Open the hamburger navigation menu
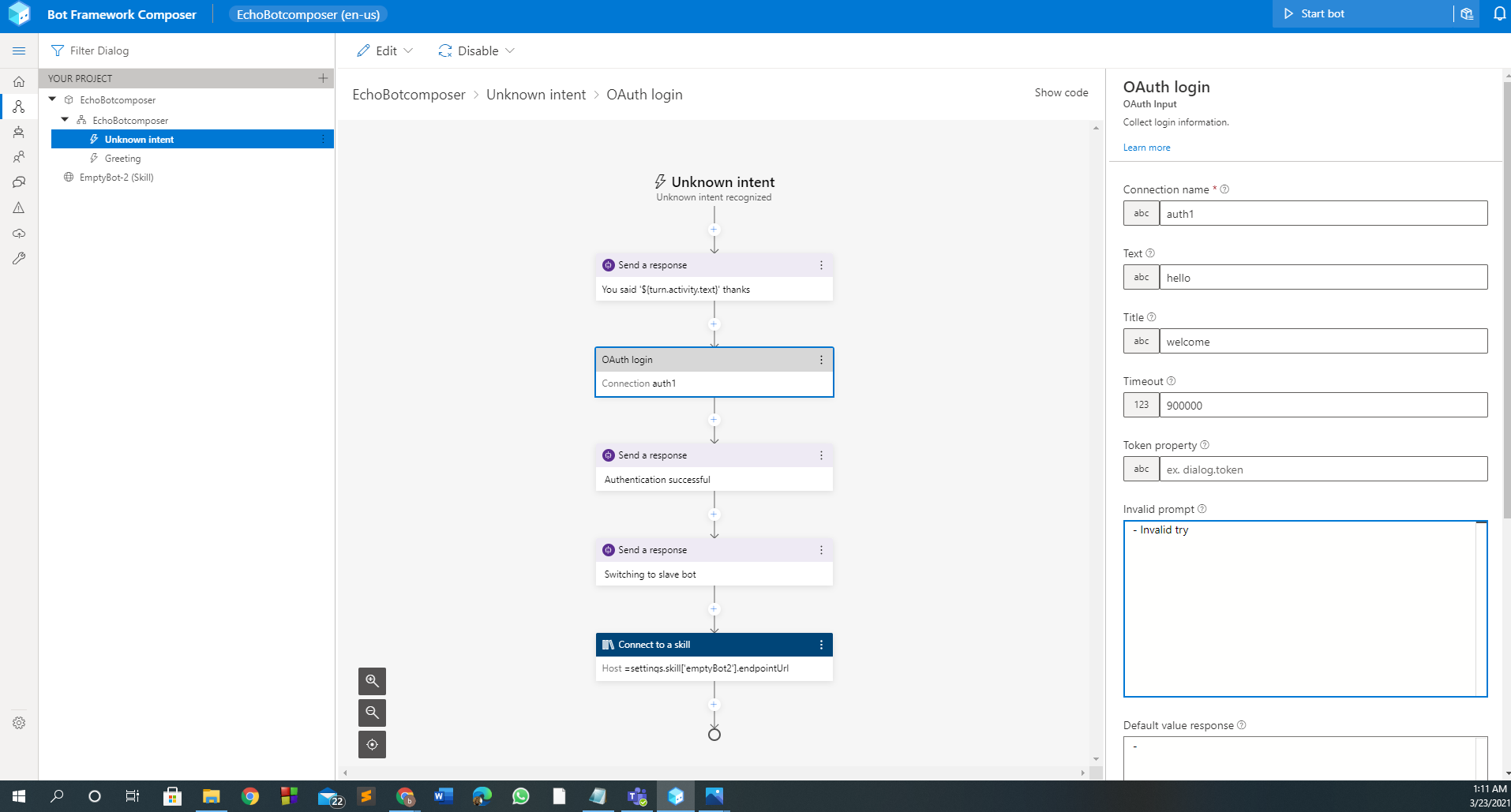The width and height of the screenshot is (1511, 812). pos(19,51)
